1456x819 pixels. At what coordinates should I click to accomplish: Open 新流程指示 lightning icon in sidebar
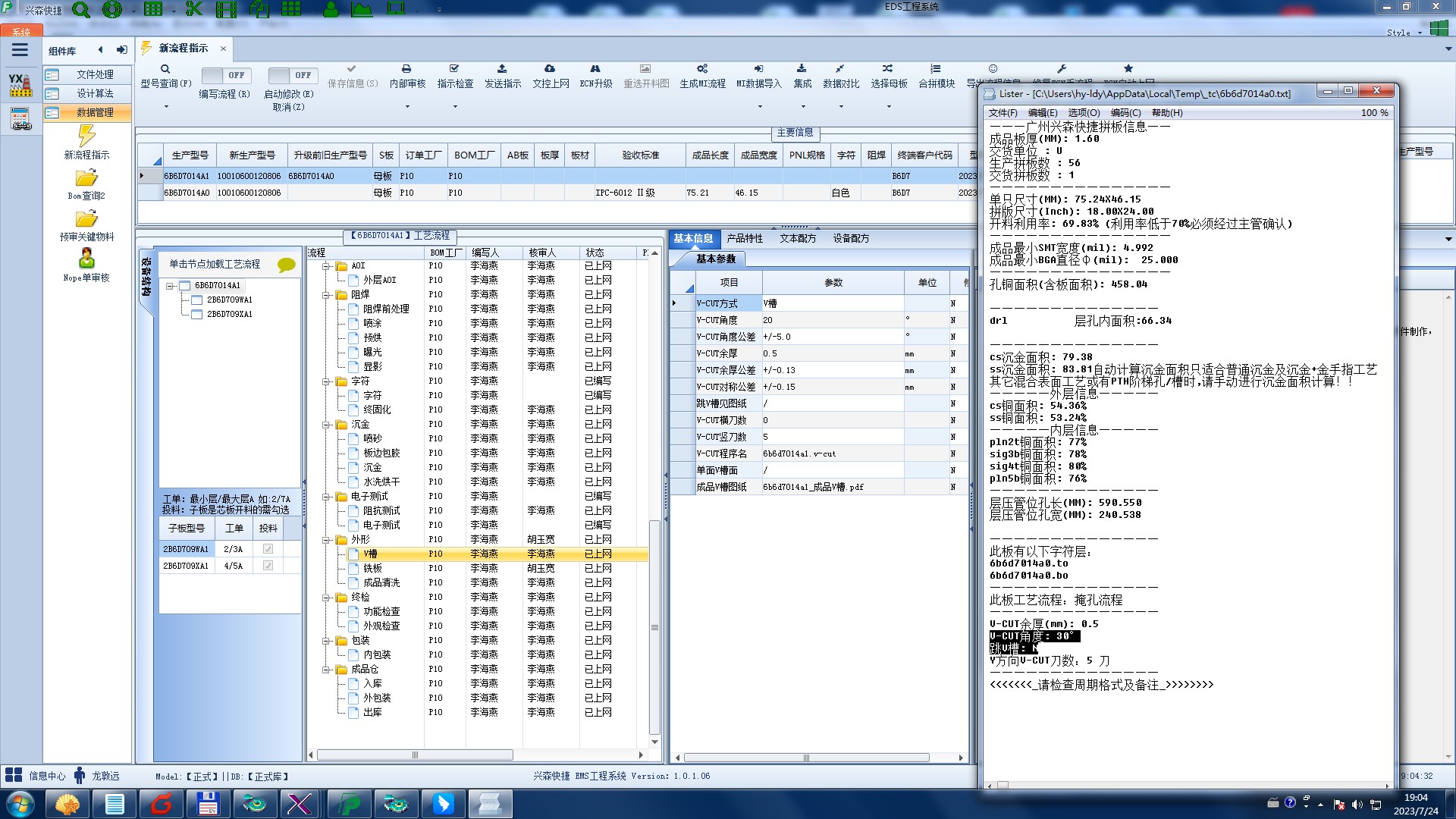(x=86, y=136)
